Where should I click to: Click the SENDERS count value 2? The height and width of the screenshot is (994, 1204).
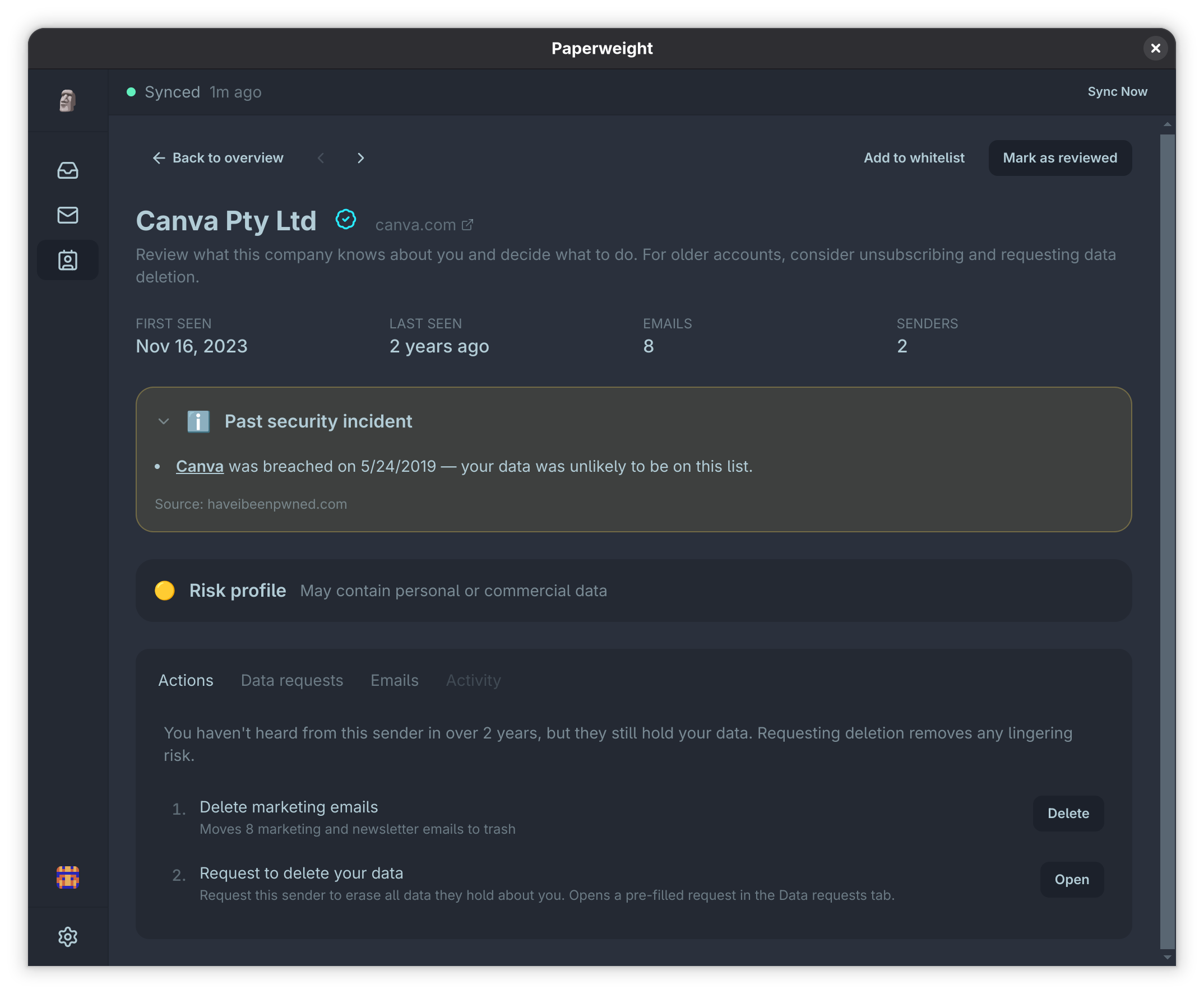[x=901, y=346]
